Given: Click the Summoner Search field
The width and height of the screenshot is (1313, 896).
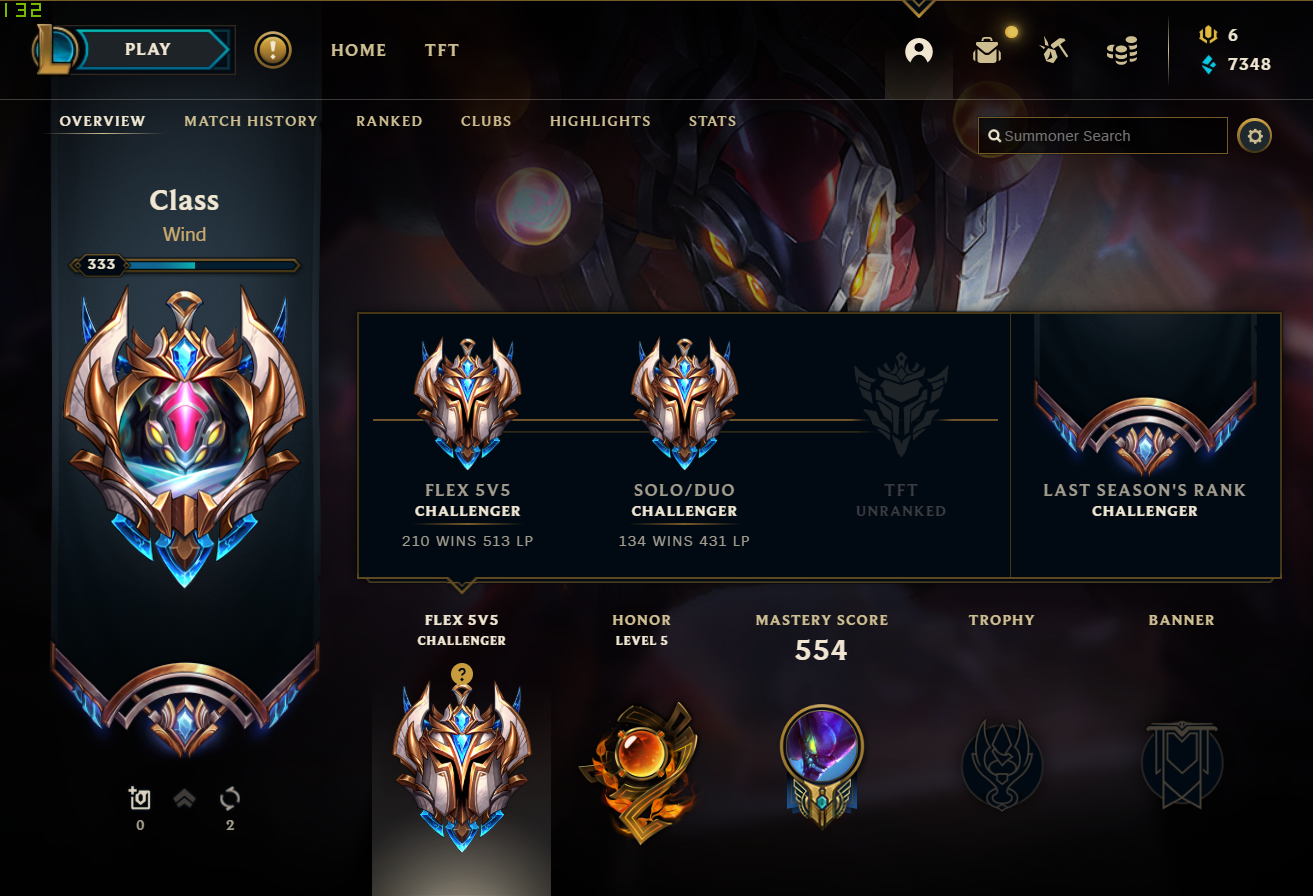Looking at the screenshot, I should (1102, 136).
